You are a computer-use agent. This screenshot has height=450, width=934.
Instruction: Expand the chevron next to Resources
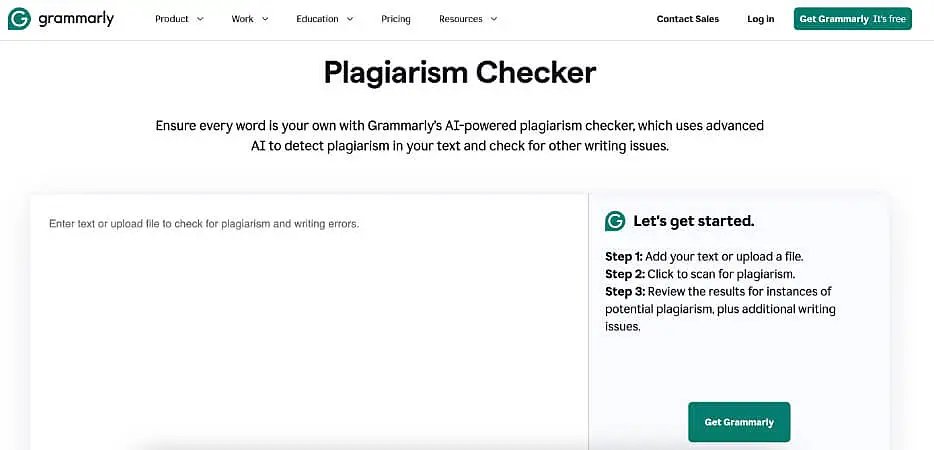pos(494,19)
